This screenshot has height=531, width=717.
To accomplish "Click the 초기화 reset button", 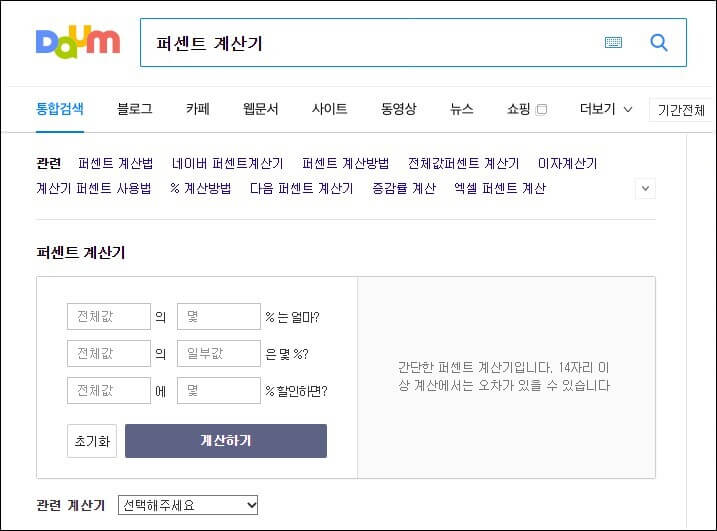I will click(92, 441).
